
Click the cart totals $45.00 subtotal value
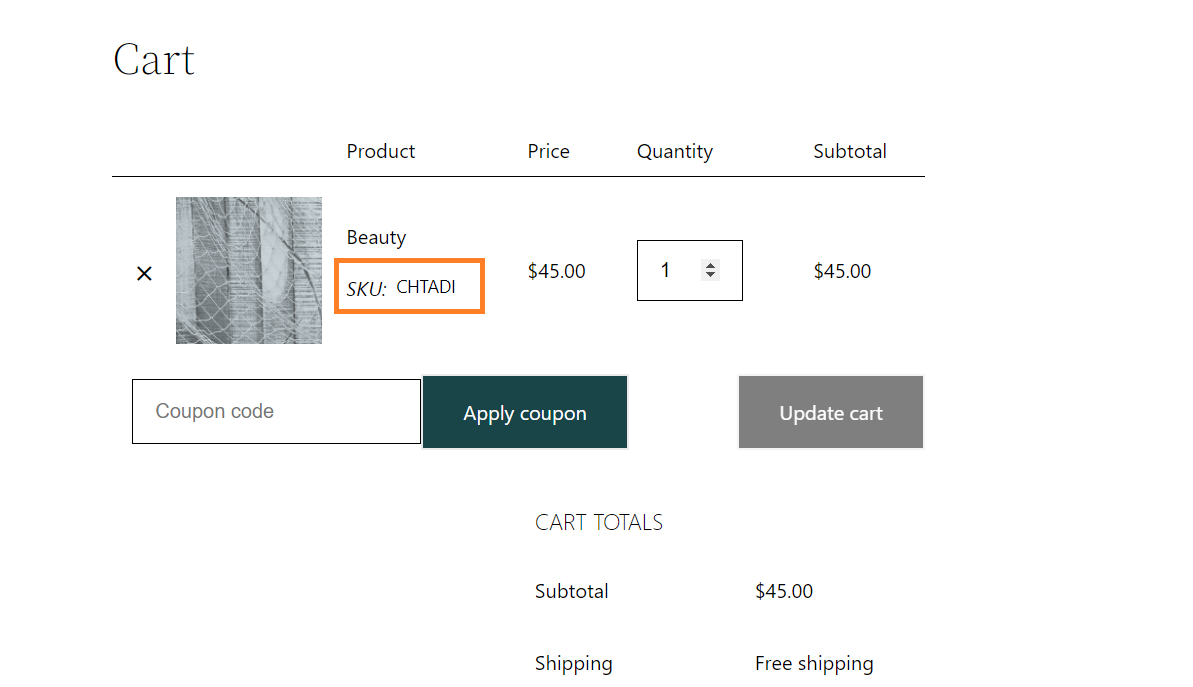[784, 591]
